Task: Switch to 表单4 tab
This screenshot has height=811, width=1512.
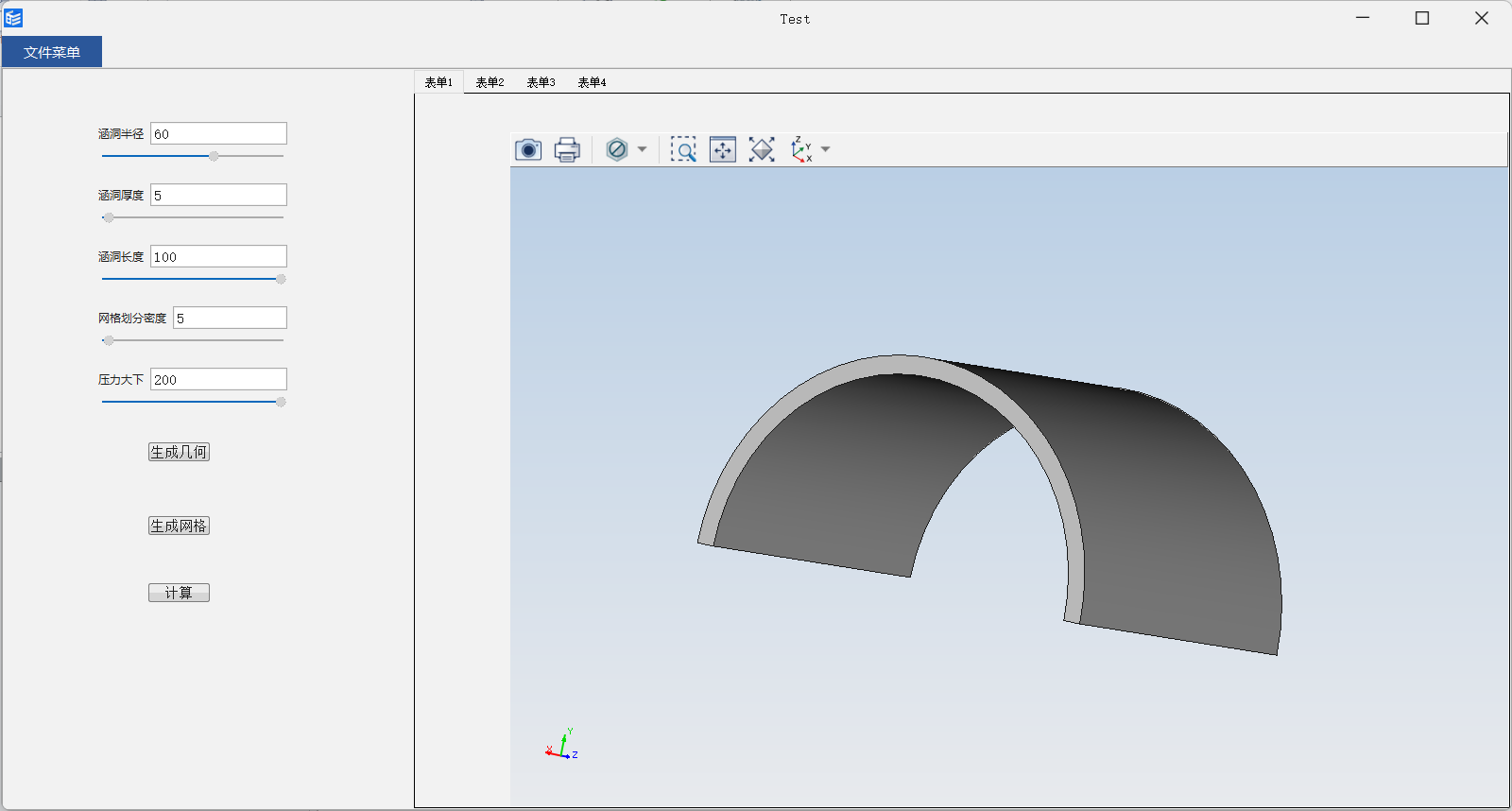Action: click(592, 82)
